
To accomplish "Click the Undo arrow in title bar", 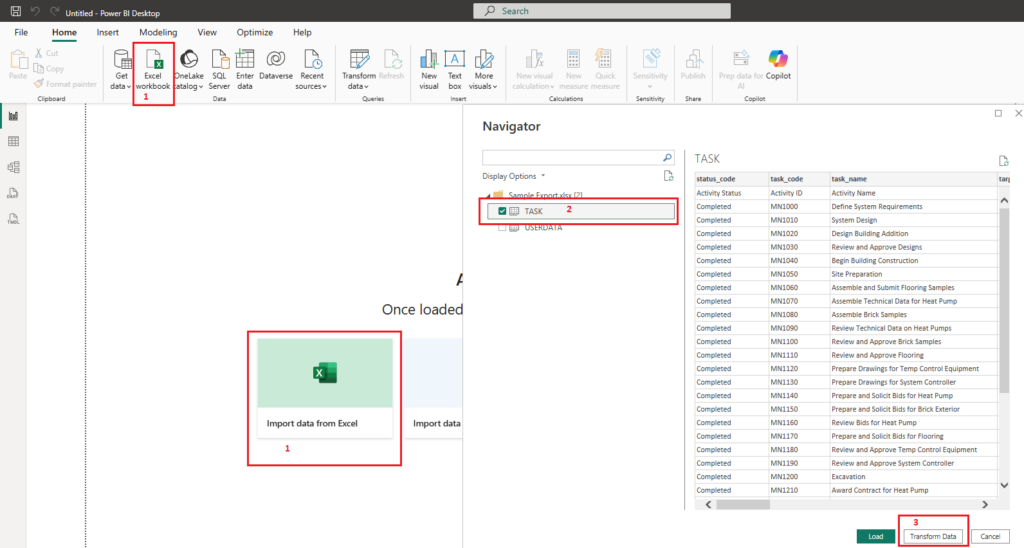I will coord(35,11).
